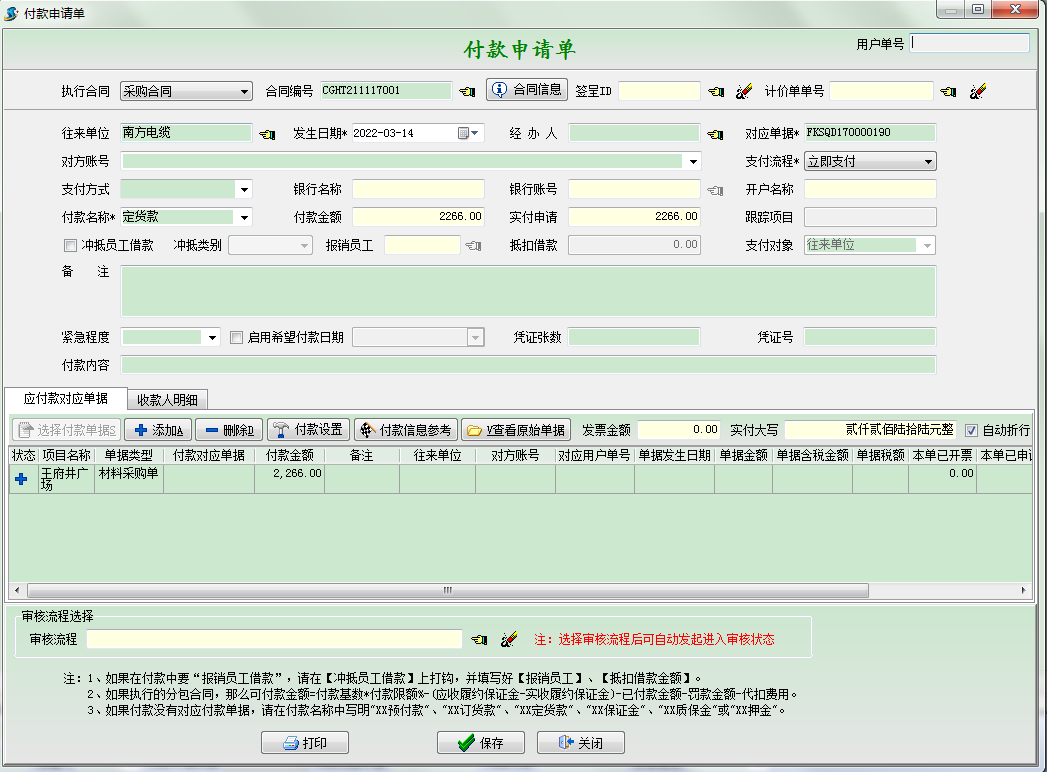Image resolution: width=1047 pixels, height=772 pixels.
Task: Toggle 自动折行 checkbox
Action: tap(971, 431)
